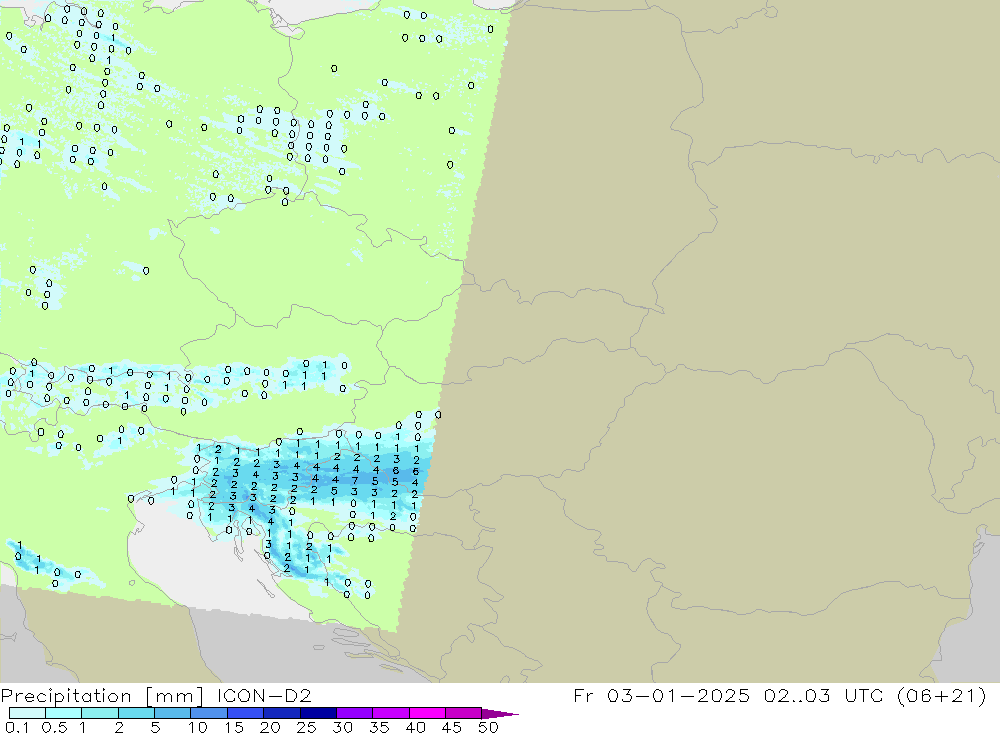
Task: Click the '02..03 UTC' time range
Action: click(823, 695)
